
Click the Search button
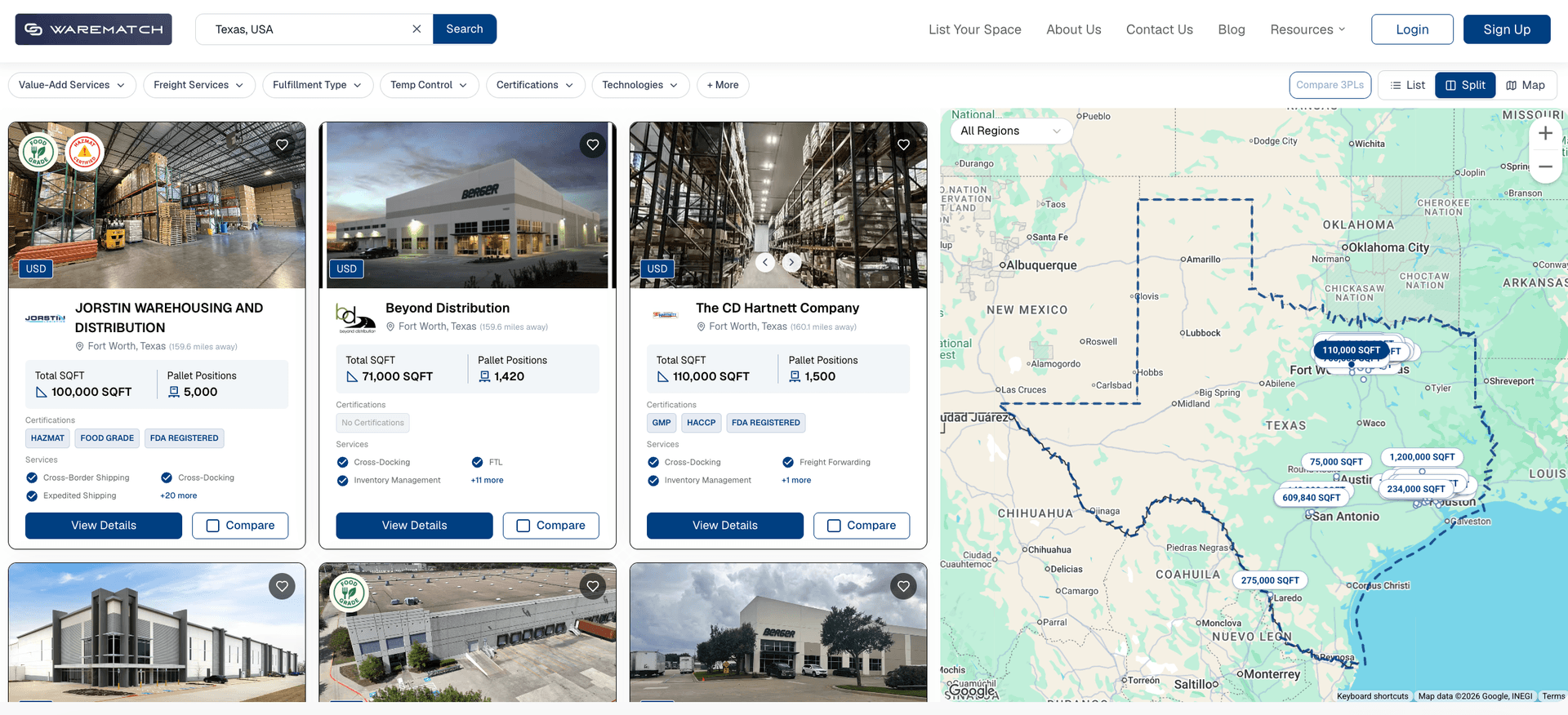(465, 29)
